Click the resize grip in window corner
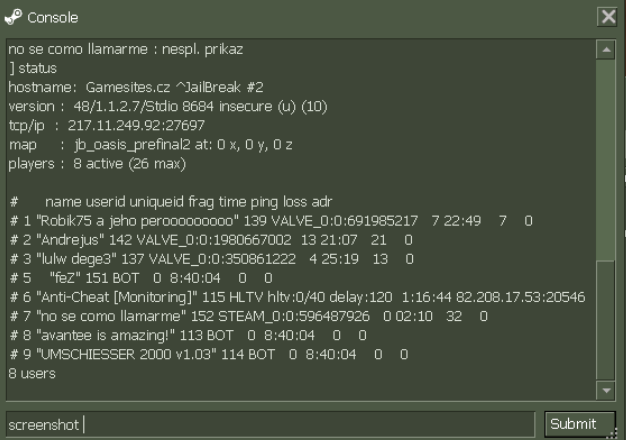The image size is (626, 440). click(617, 432)
